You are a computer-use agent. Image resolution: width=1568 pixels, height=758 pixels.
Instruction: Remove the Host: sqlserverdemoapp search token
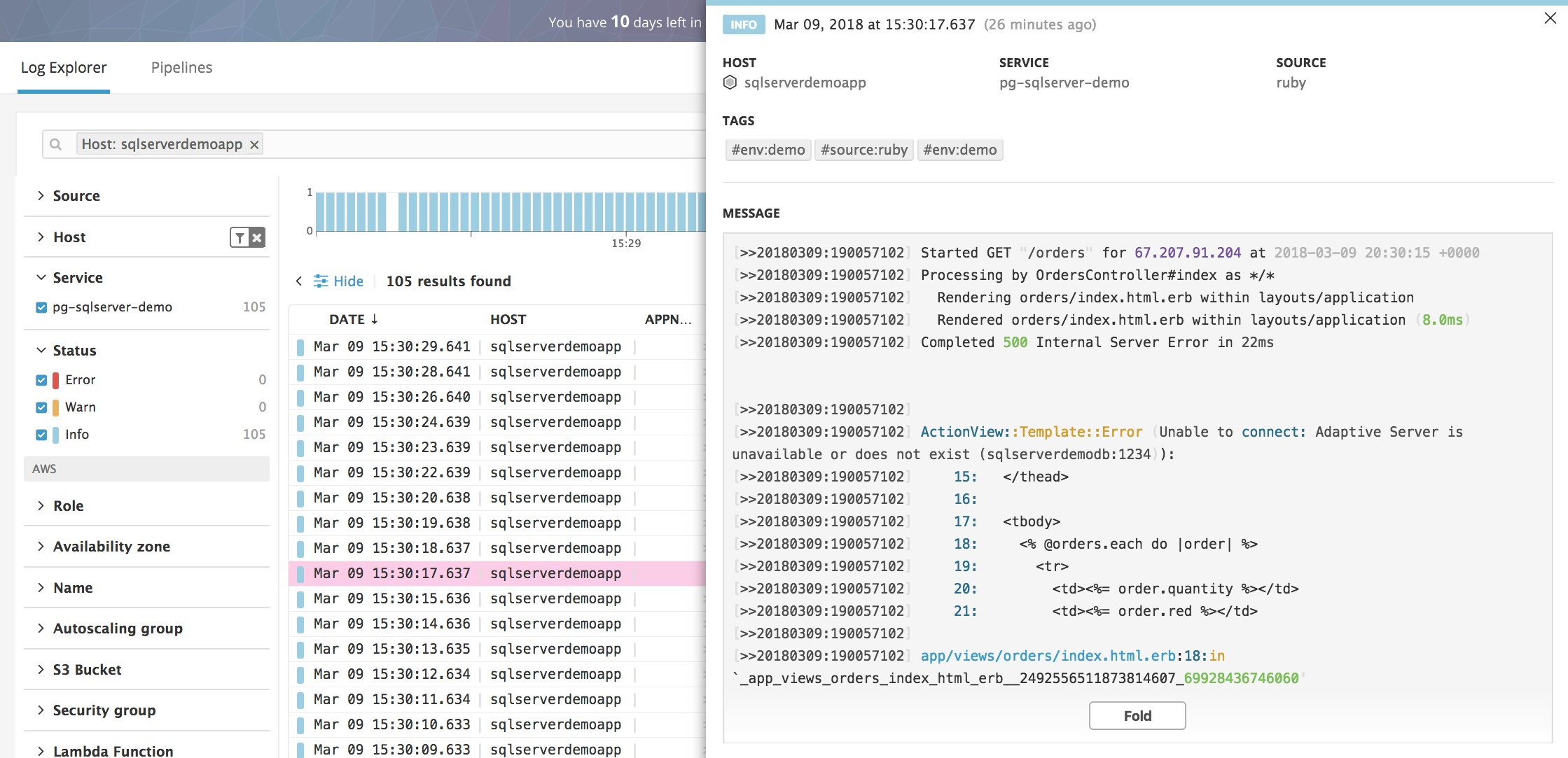tap(254, 144)
